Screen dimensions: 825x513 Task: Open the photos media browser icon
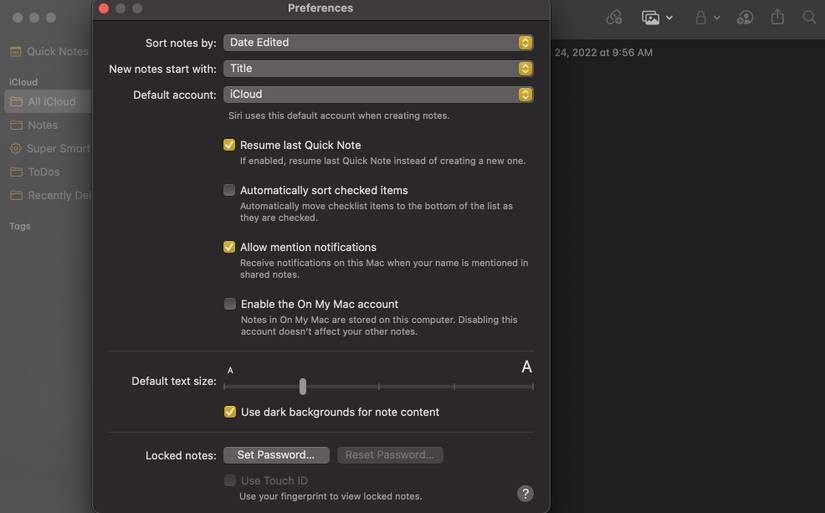coord(651,18)
